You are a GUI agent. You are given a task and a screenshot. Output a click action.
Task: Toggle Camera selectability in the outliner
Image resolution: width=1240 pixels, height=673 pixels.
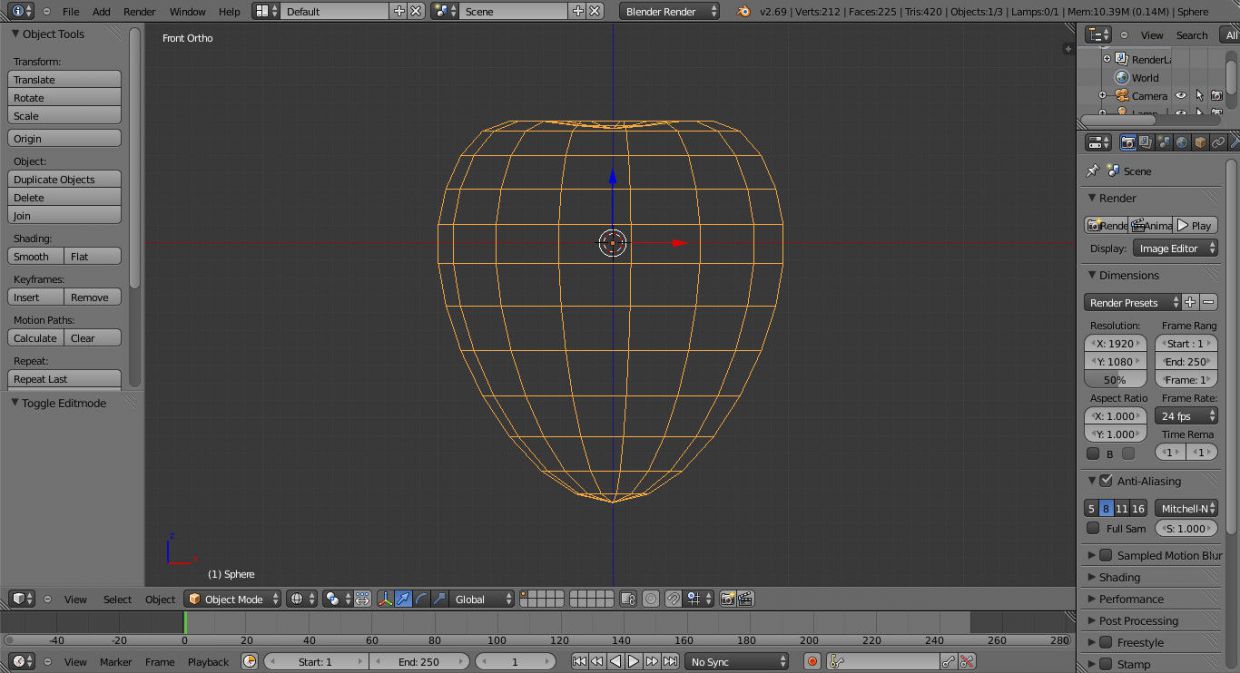coord(1199,96)
